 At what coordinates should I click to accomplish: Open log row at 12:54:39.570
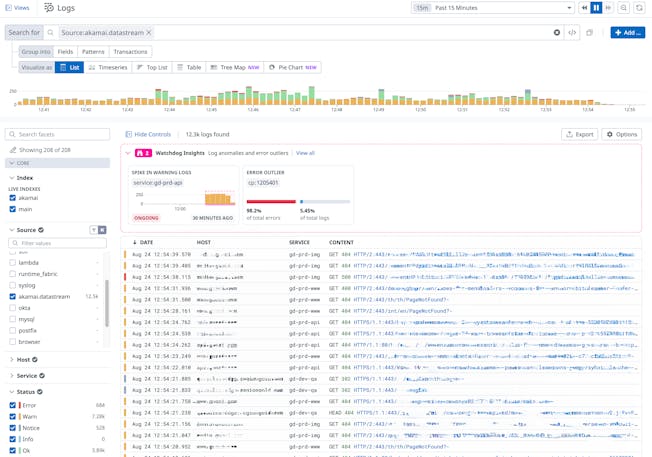(x=382, y=254)
